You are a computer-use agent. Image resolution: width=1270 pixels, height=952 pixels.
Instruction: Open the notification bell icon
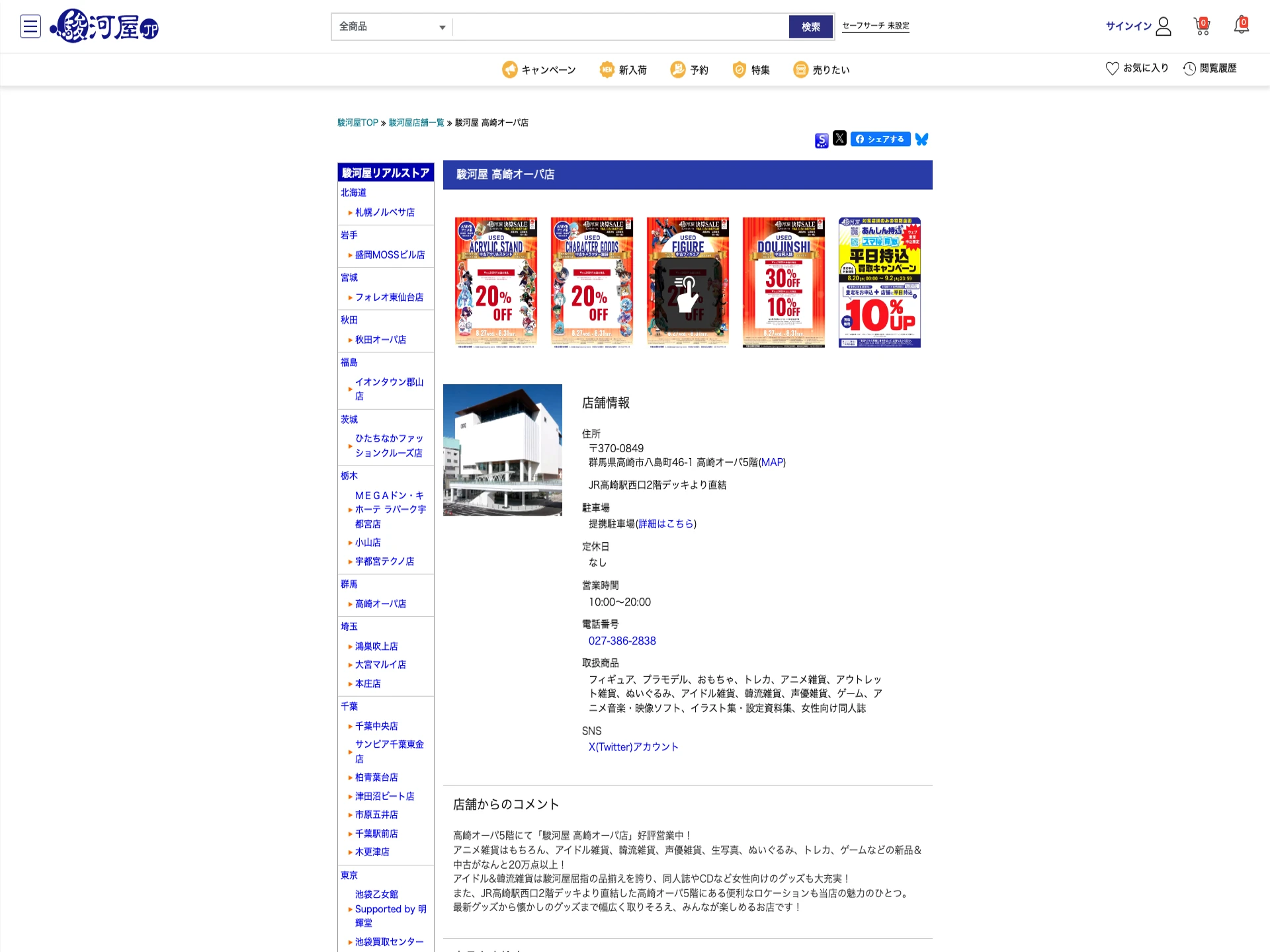click(1242, 25)
